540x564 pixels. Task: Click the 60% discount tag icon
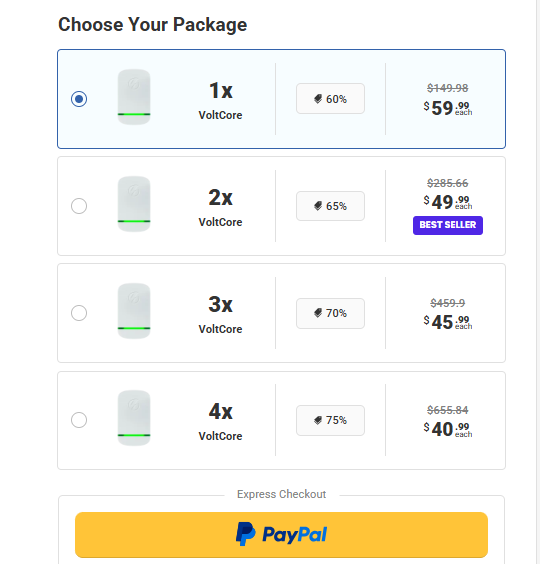point(318,99)
